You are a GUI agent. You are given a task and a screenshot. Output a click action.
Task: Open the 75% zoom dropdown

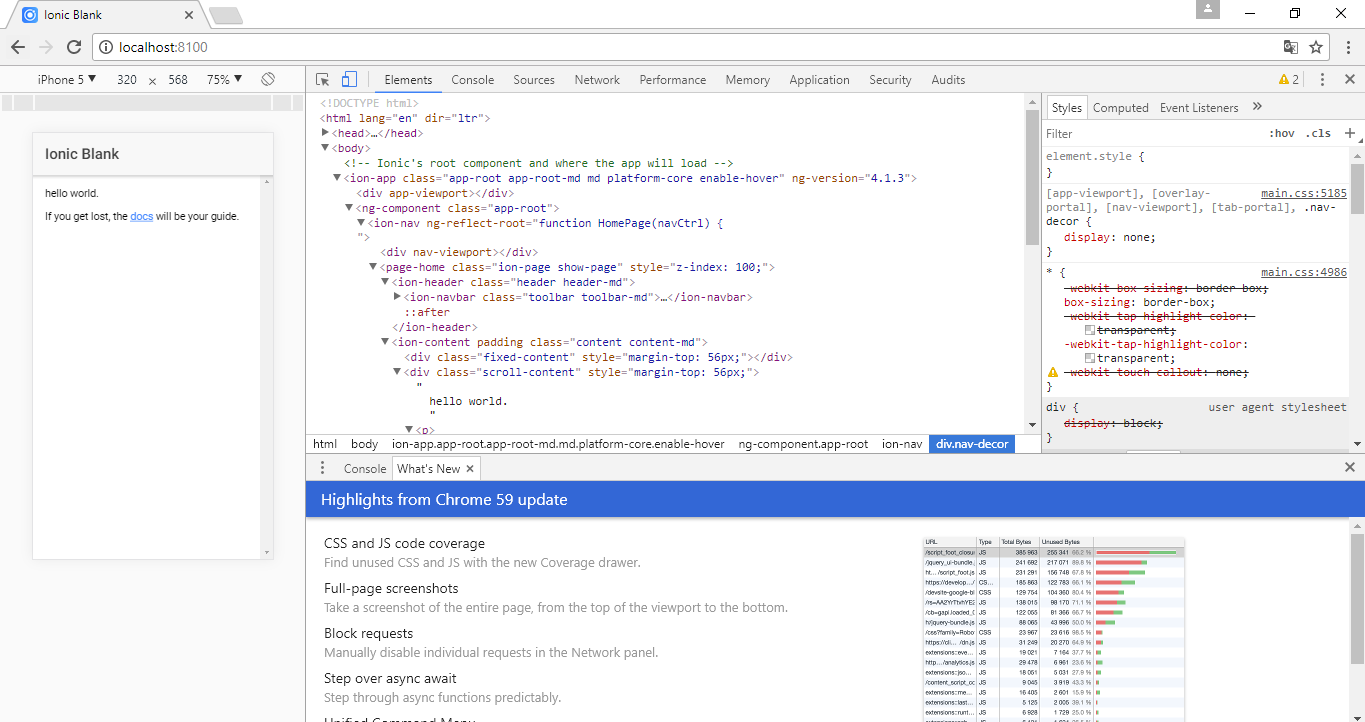(224, 79)
